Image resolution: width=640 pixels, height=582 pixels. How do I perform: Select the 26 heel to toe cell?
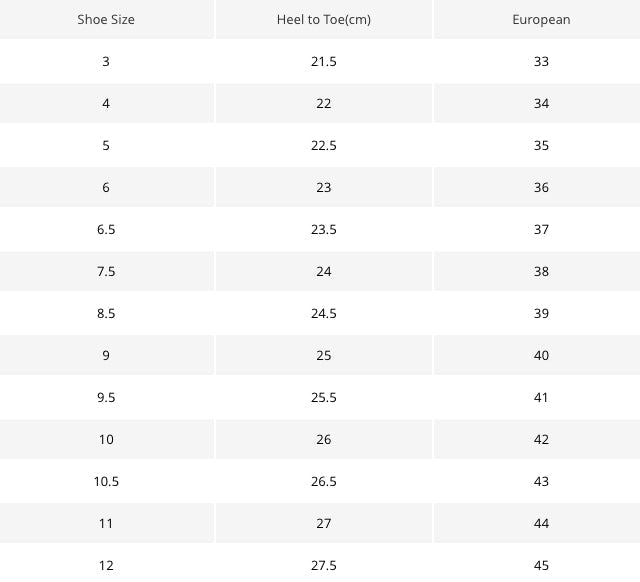click(x=323, y=440)
